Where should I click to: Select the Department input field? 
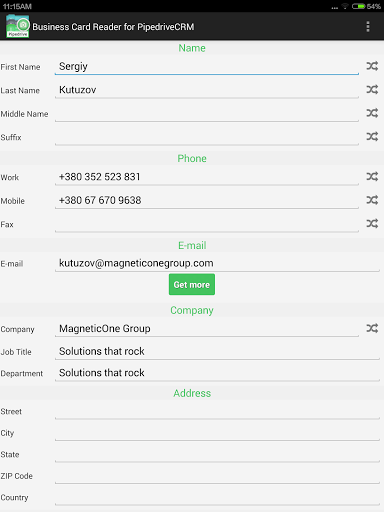pyautogui.click(x=217, y=373)
